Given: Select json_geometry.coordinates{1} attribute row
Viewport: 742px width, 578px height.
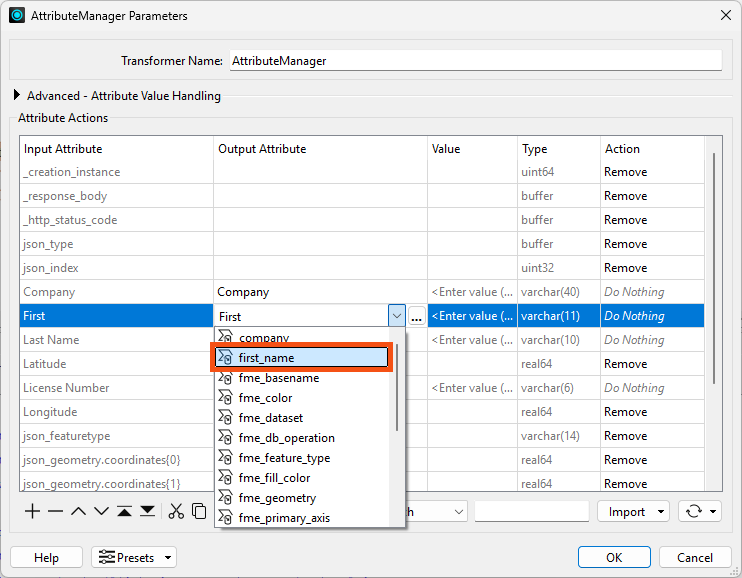Looking at the screenshot, I should (x=116, y=482).
